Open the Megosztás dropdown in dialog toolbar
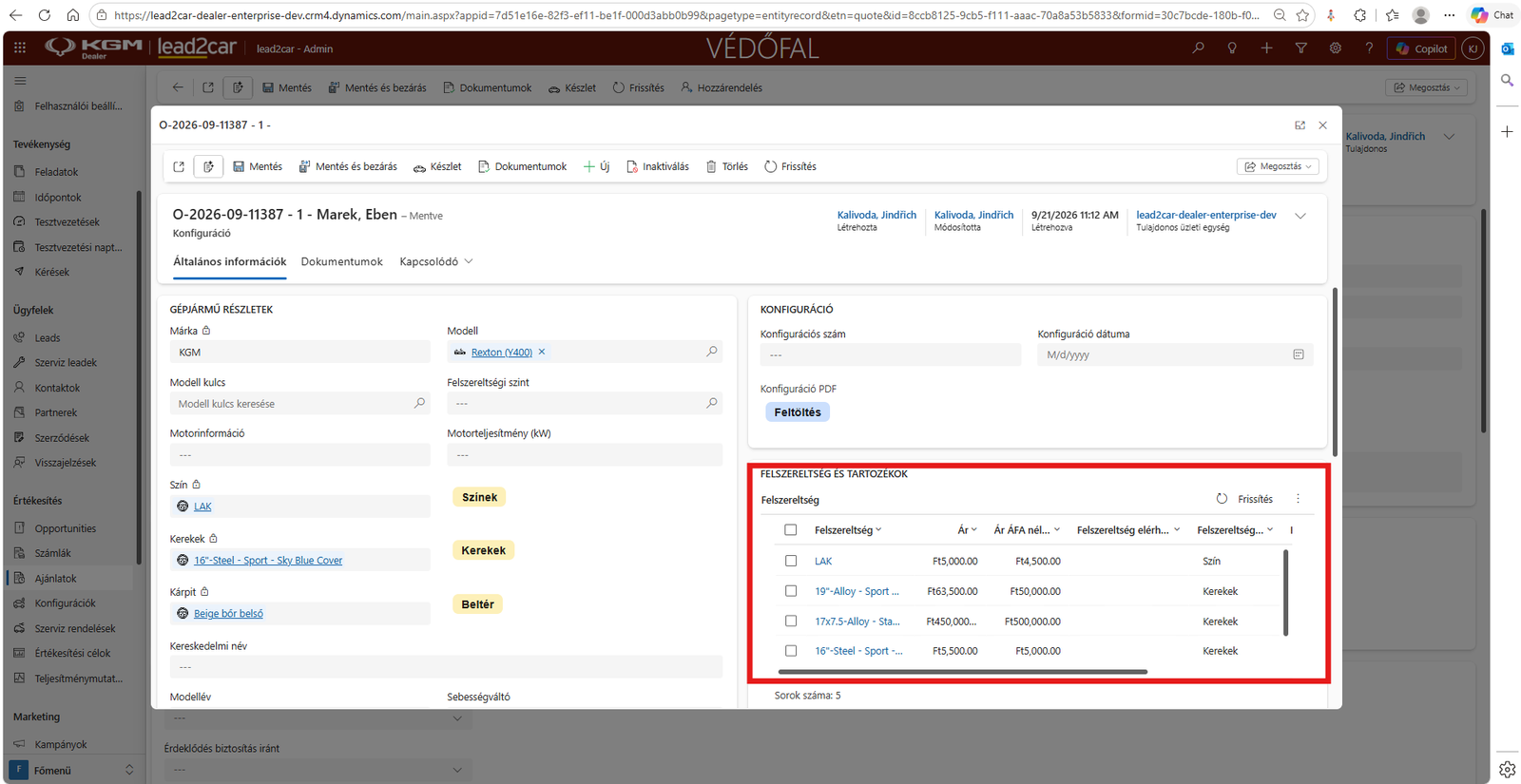This screenshot has height=784, width=1521. [1278, 166]
